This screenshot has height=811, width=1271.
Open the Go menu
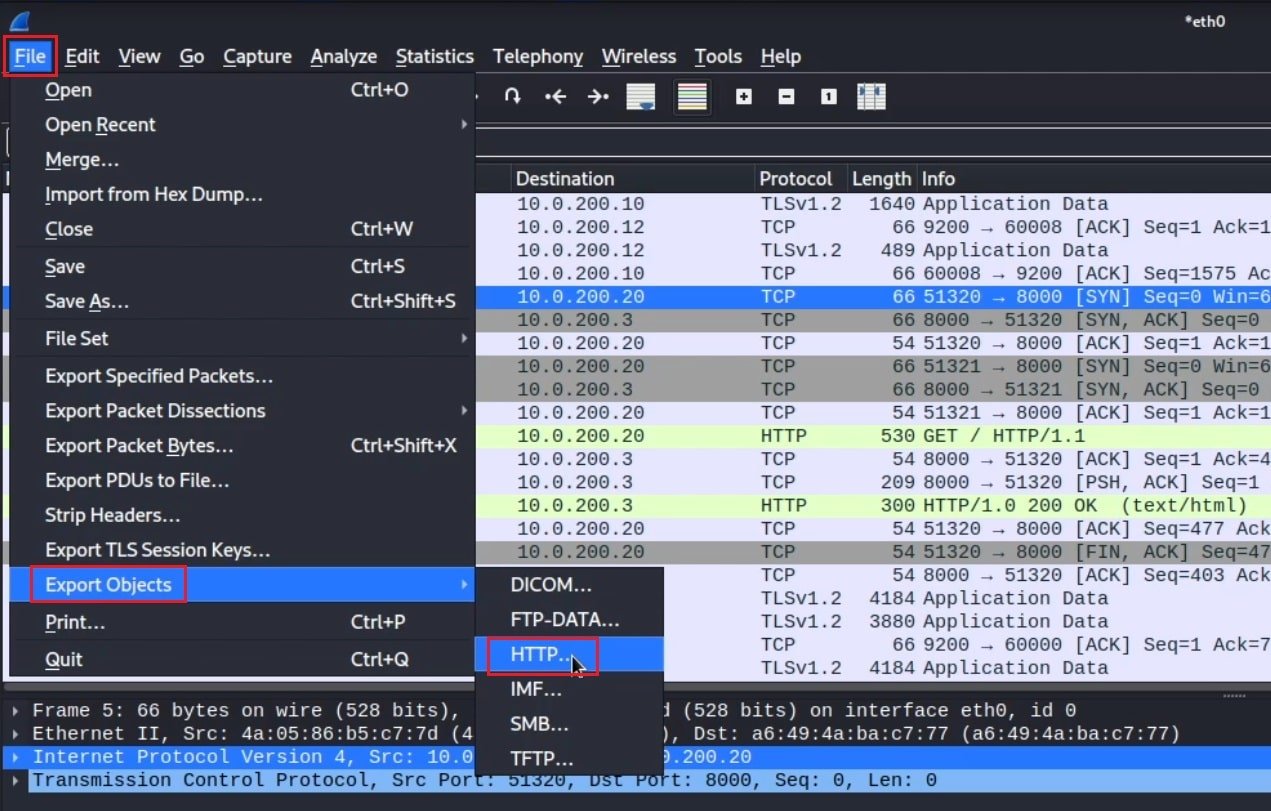[x=192, y=57]
